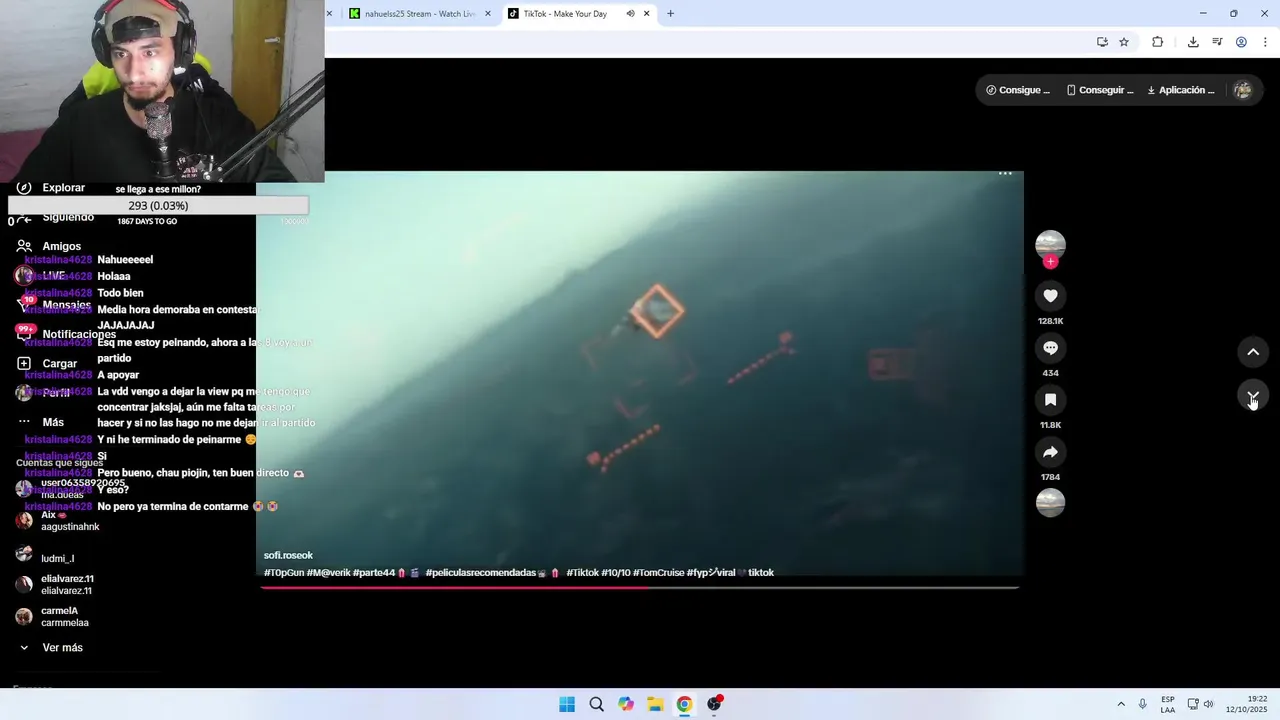The width and height of the screenshot is (1280, 720).
Task: Like the video with the heart icon
Action: pos(1050,296)
